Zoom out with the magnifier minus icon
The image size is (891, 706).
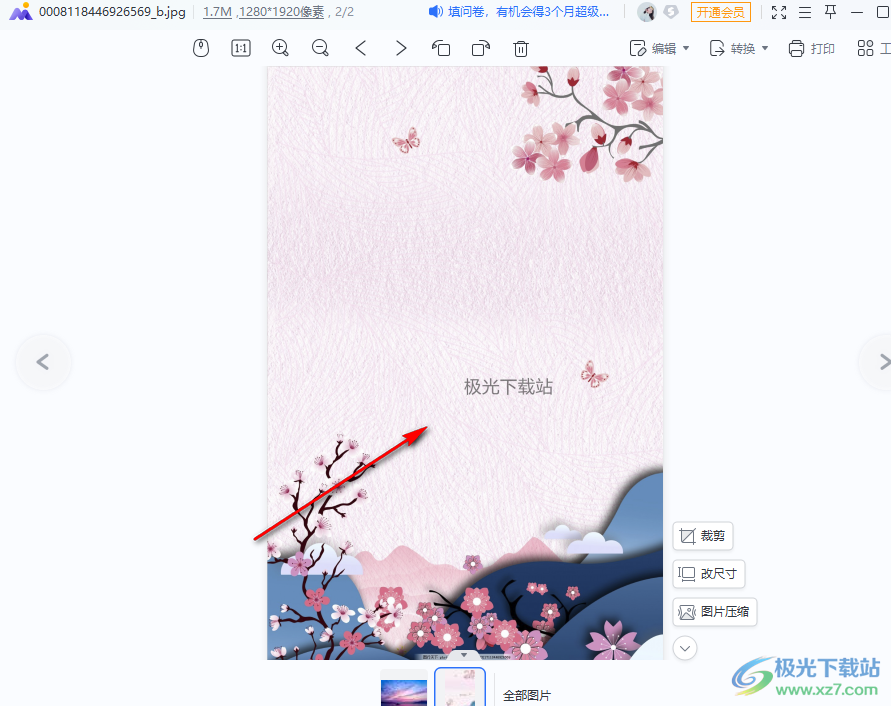pyautogui.click(x=320, y=48)
